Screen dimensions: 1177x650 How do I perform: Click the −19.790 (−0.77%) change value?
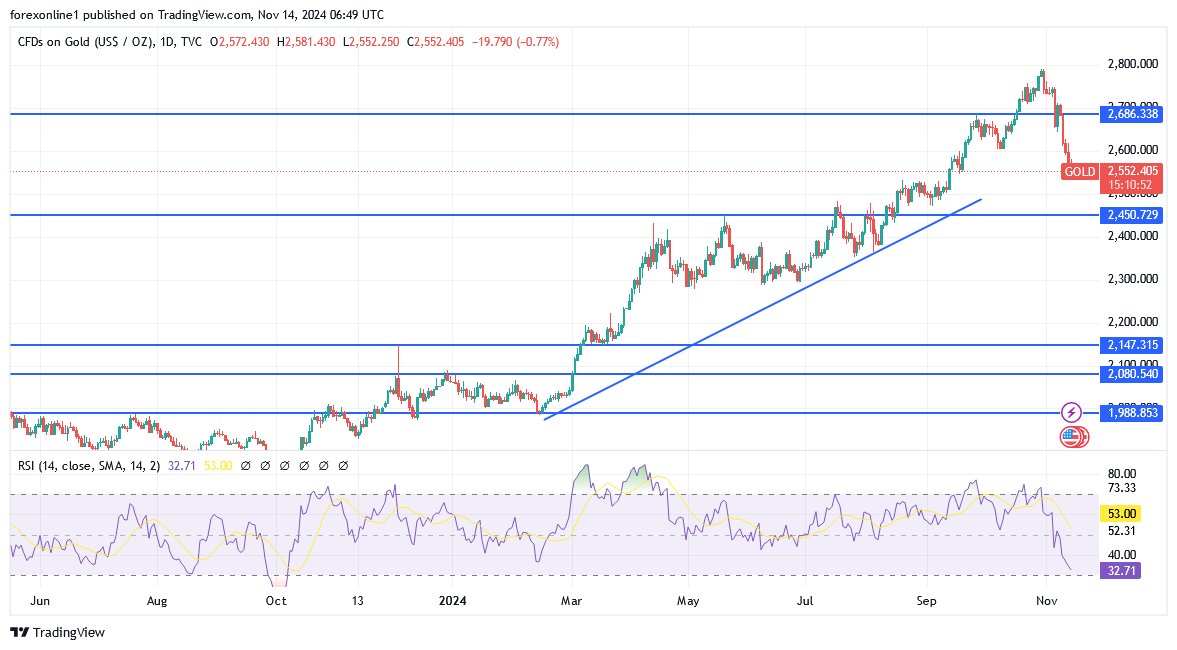[x=516, y=42]
